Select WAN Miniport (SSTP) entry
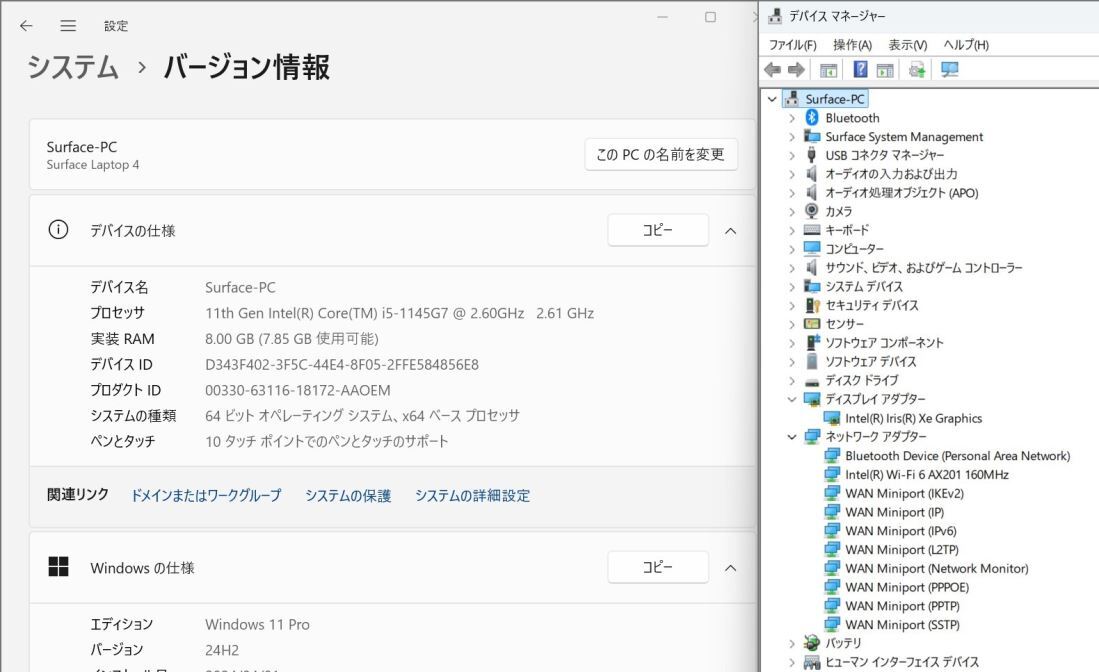Screen dimensions: 1099x672 point(902,624)
